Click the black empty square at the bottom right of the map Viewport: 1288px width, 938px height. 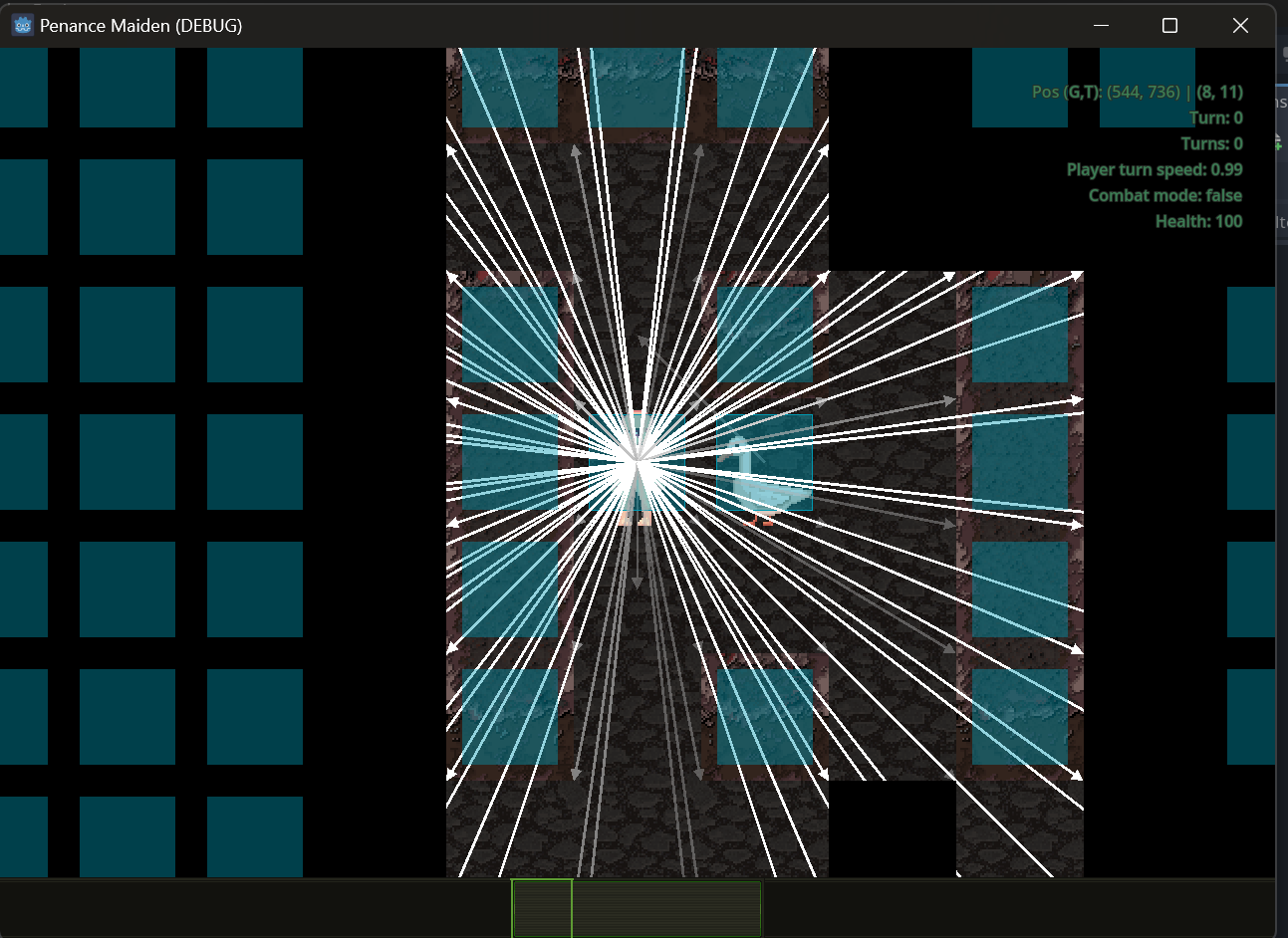(892, 827)
